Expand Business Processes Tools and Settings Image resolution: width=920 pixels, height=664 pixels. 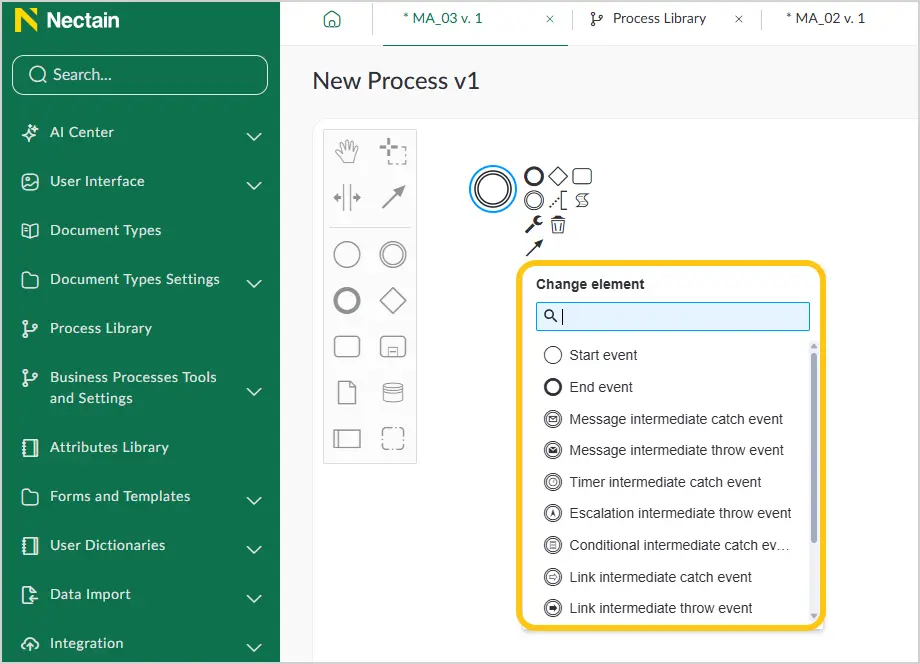[254, 392]
